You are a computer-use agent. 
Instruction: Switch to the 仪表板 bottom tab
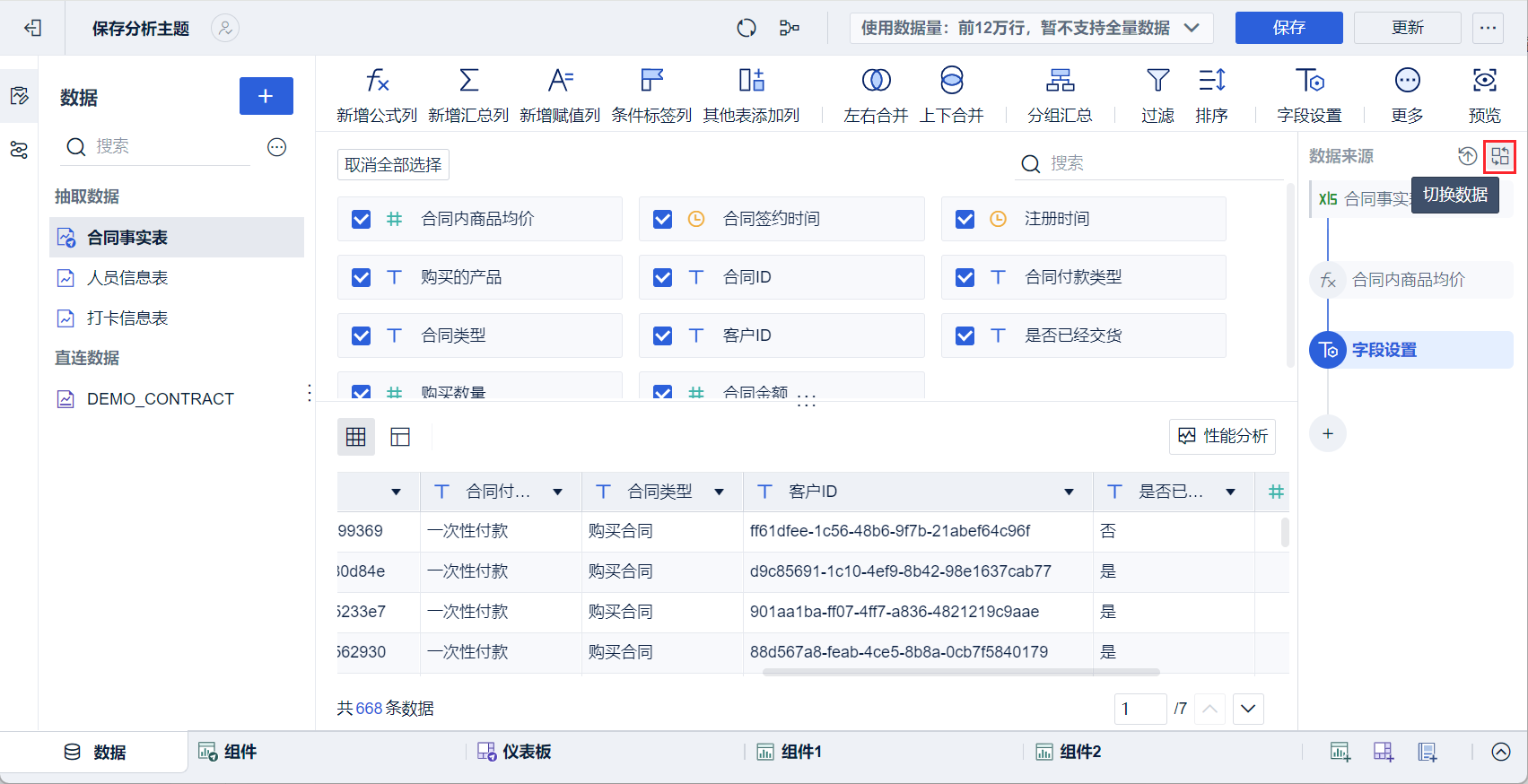point(514,752)
